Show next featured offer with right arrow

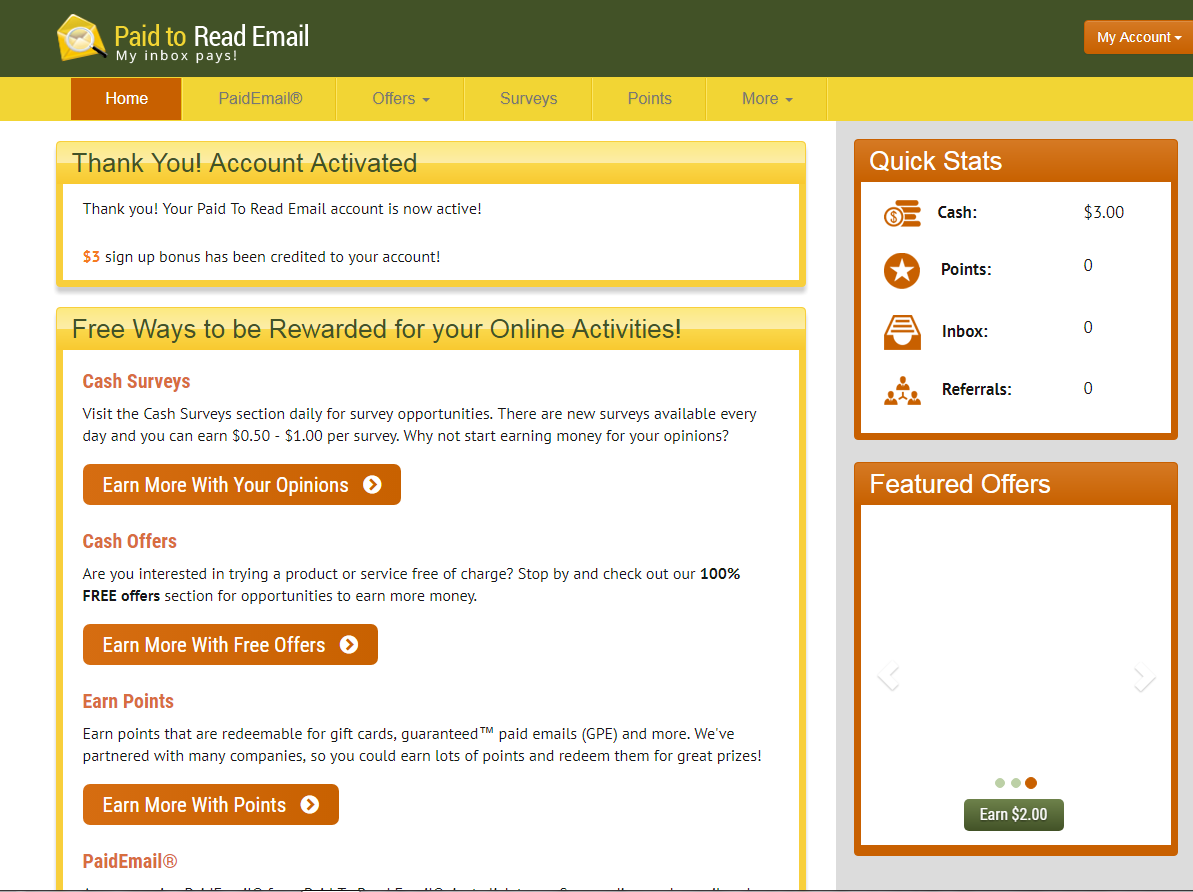point(1144,677)
